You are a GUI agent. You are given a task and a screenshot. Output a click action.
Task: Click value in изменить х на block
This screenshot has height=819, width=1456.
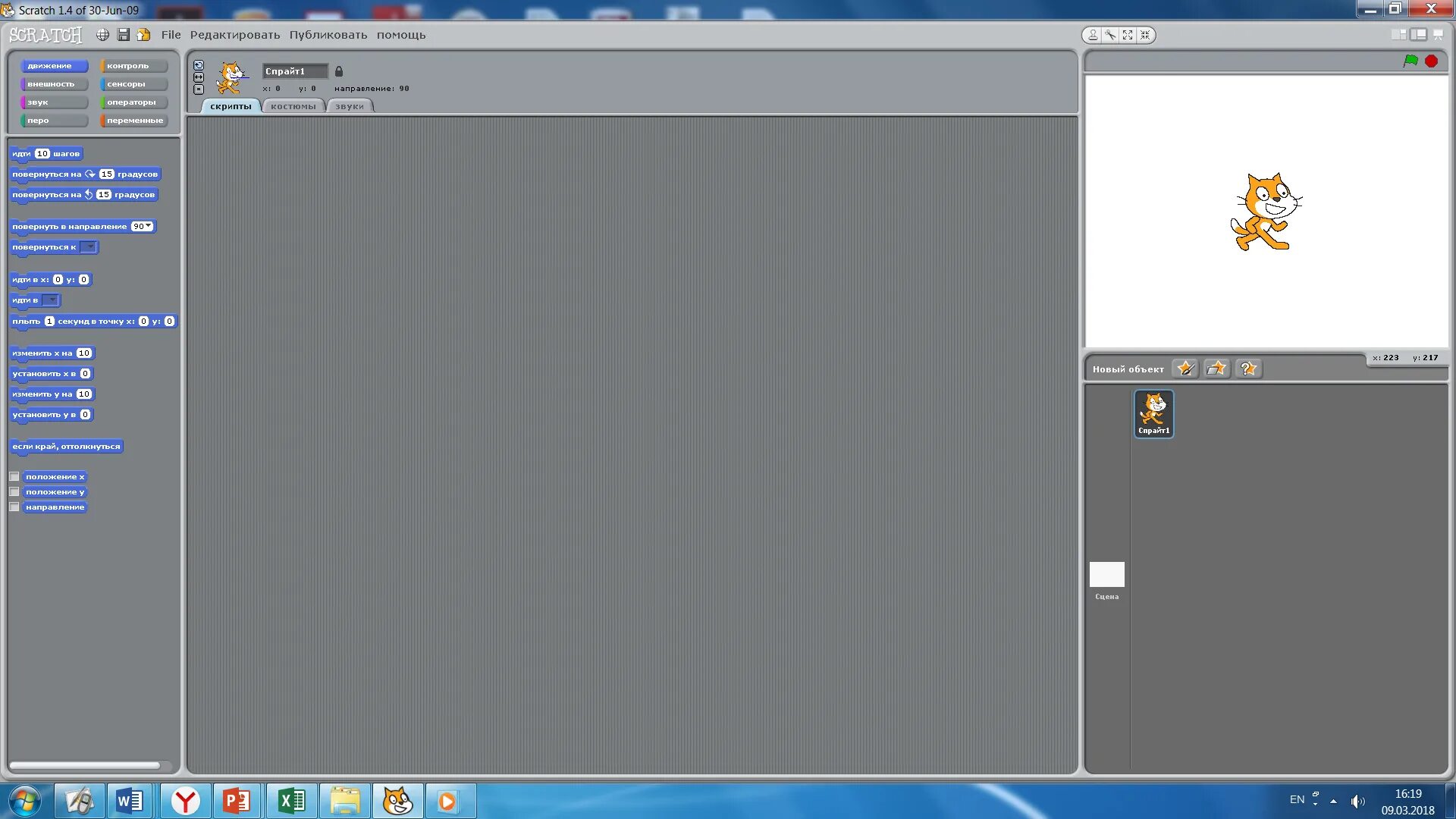tap(84, 353)
